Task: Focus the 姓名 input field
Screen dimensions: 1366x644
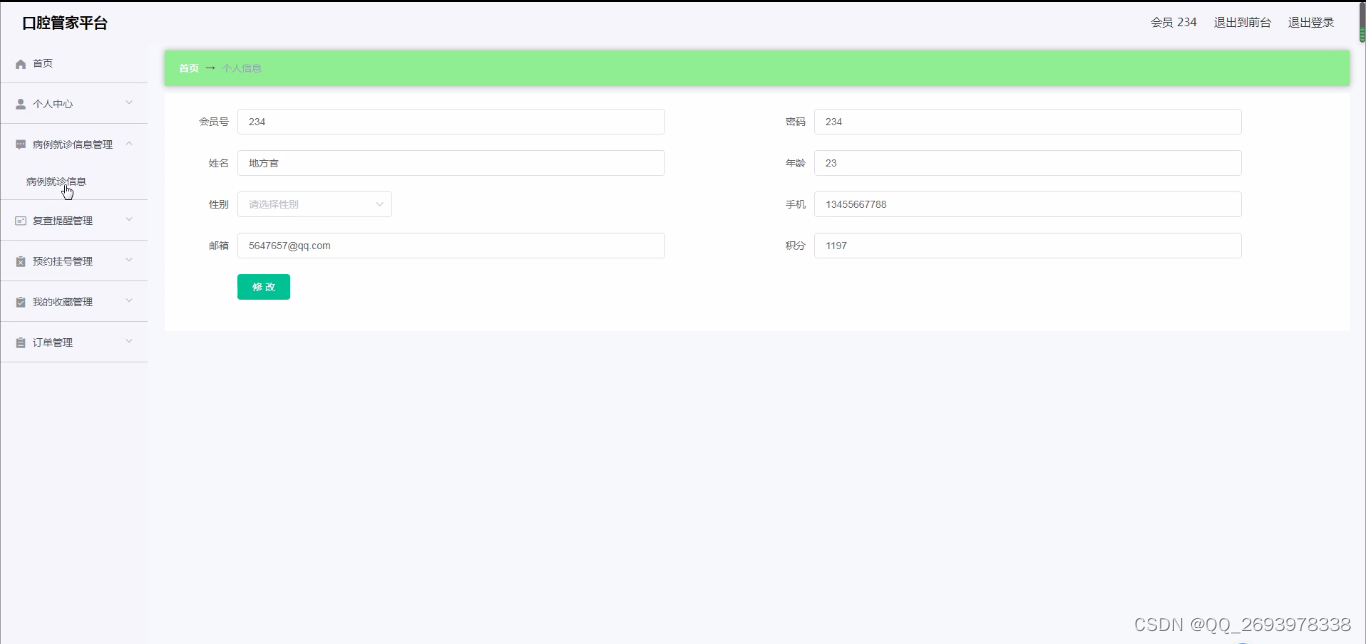Action: pos(451,163)
